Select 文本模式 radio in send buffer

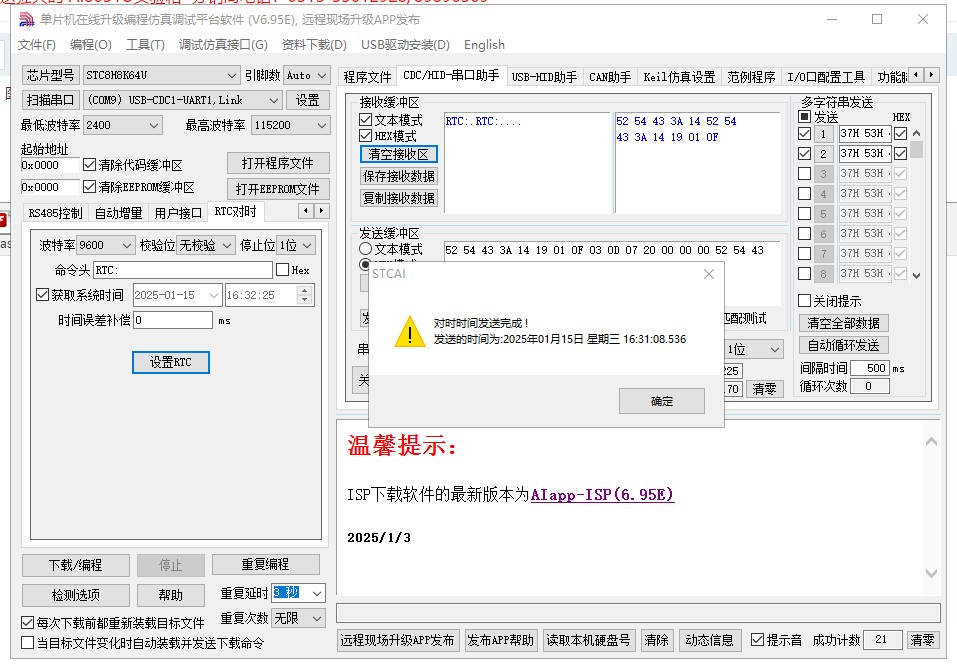pos(366,249)
